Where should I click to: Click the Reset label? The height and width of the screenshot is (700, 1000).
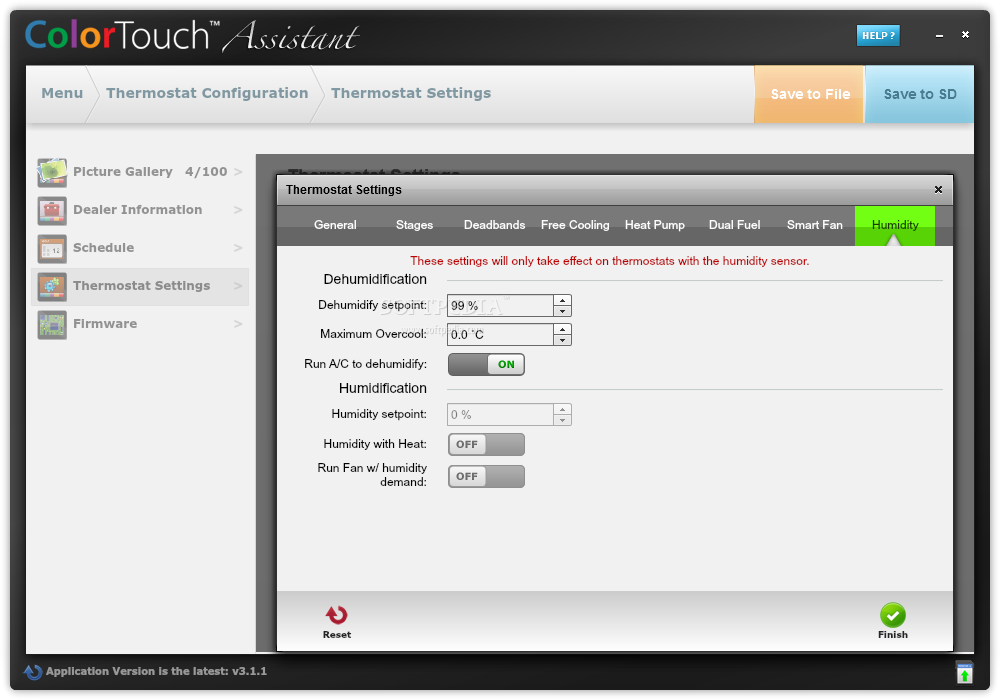pyautogui.click(x=336, y=634)
